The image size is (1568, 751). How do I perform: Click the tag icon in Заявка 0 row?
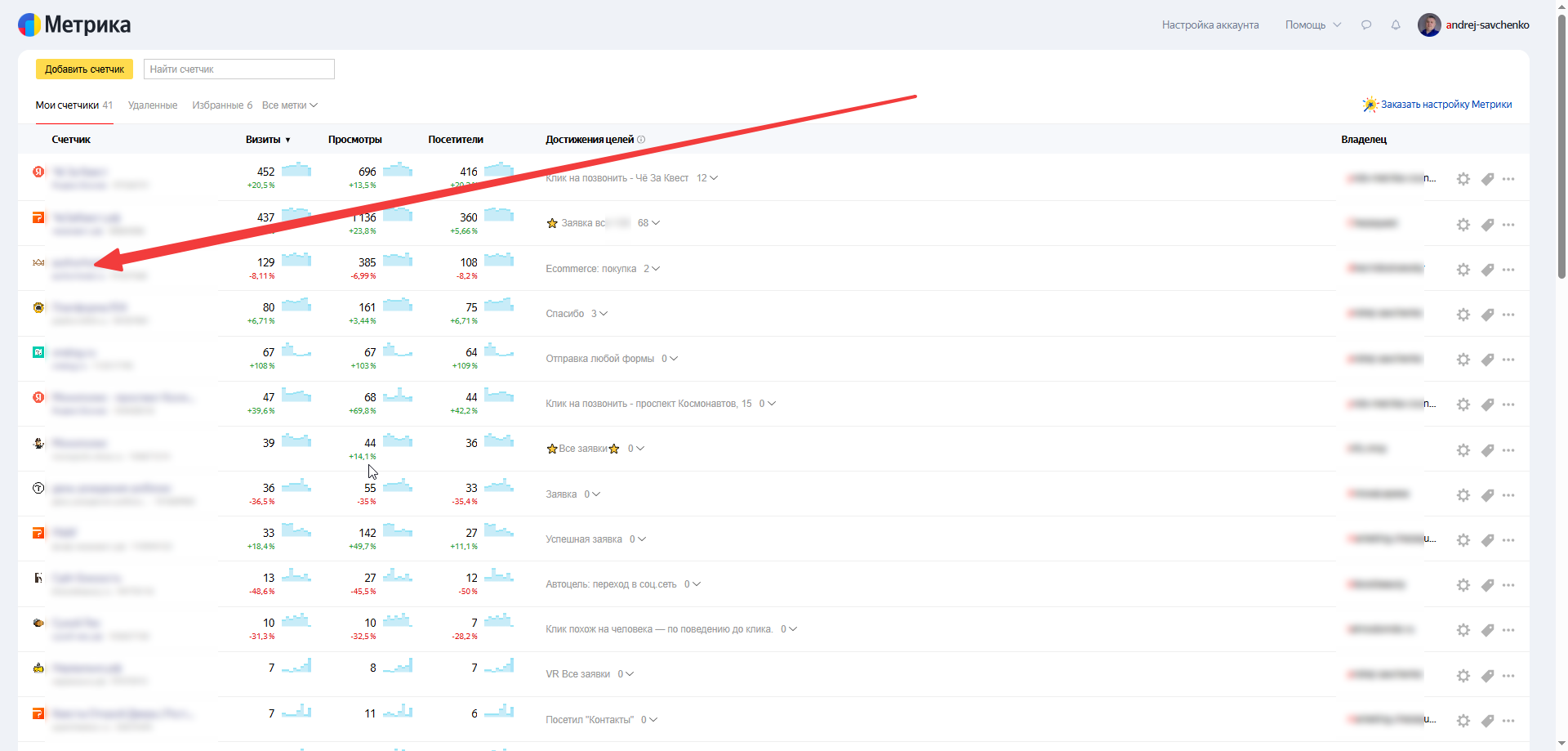(x=1487, y=494)
